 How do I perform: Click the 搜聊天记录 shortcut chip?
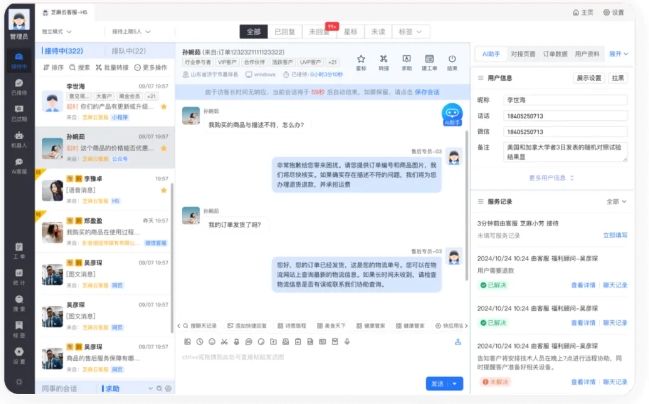tap(200, 326)
